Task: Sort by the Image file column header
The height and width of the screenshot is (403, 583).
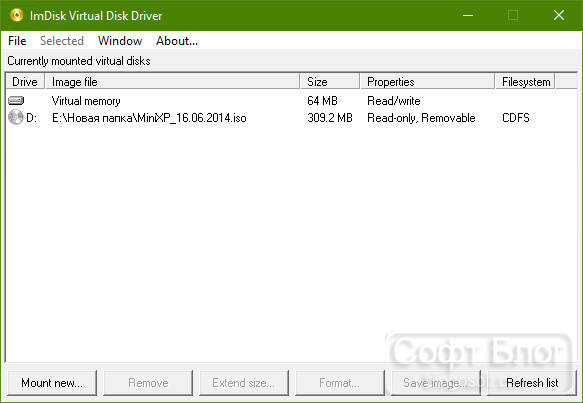Action: coord(173,81)
